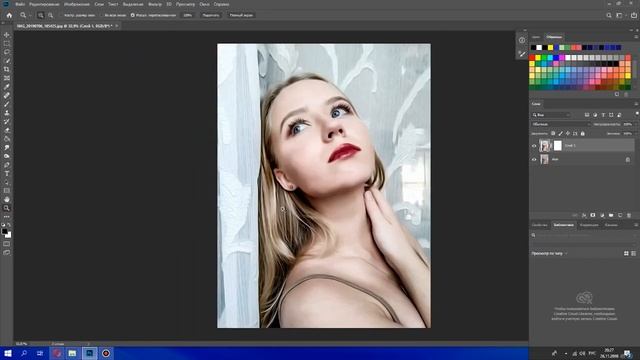Select the Blur tool
The height and width of the screenshot is (360, 640).
(x=7, y=147)
